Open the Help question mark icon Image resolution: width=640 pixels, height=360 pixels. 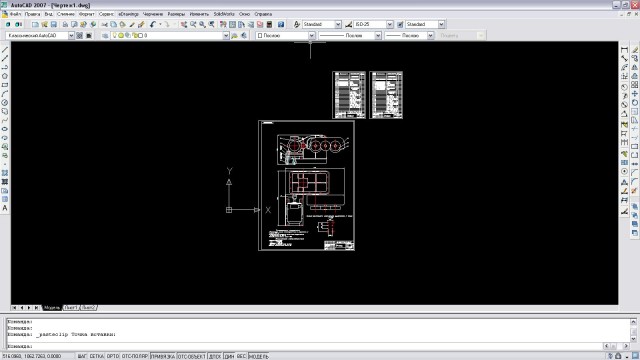point(281,24)
